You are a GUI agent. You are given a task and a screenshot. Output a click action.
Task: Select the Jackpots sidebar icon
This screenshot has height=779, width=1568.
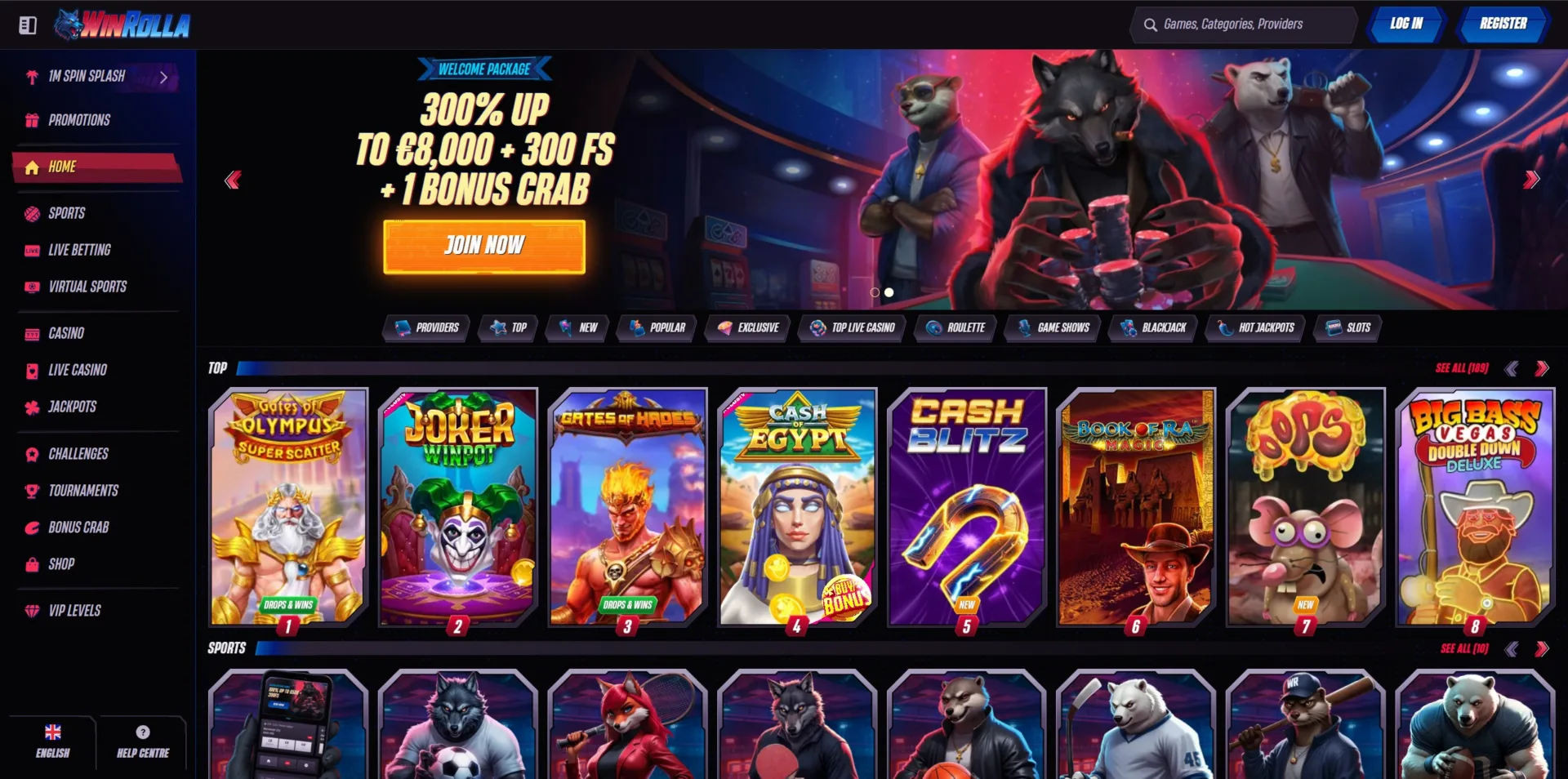32,407
